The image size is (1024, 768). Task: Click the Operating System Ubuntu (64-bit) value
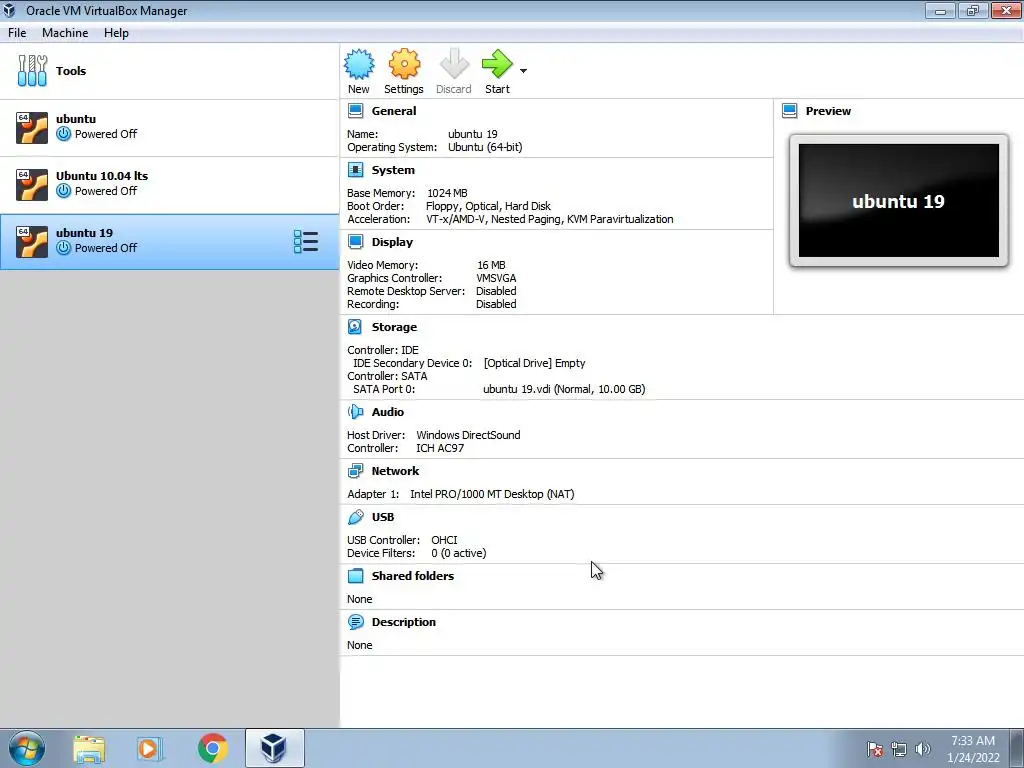[485, 148]
